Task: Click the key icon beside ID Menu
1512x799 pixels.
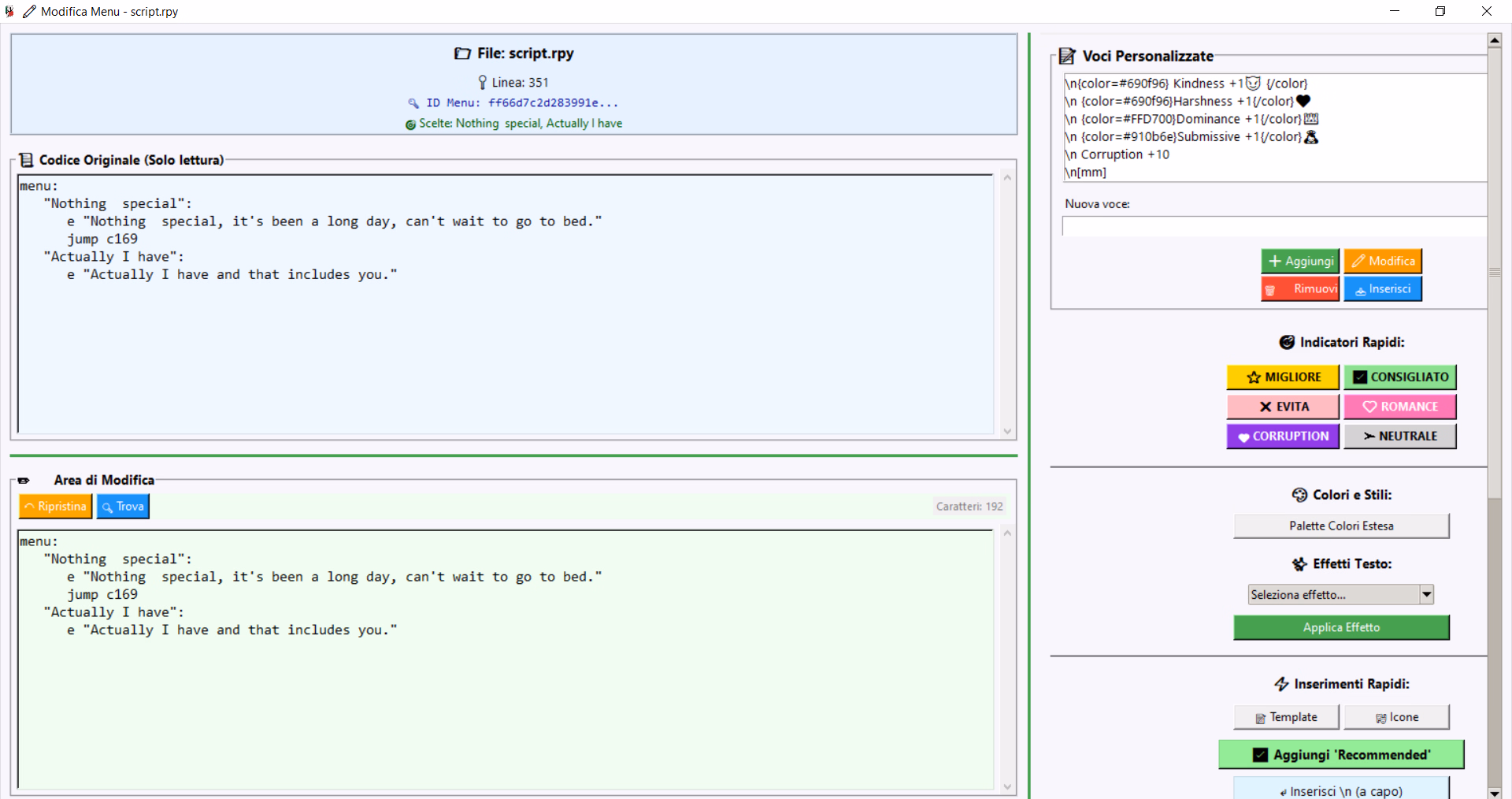Action: [413, 103]
